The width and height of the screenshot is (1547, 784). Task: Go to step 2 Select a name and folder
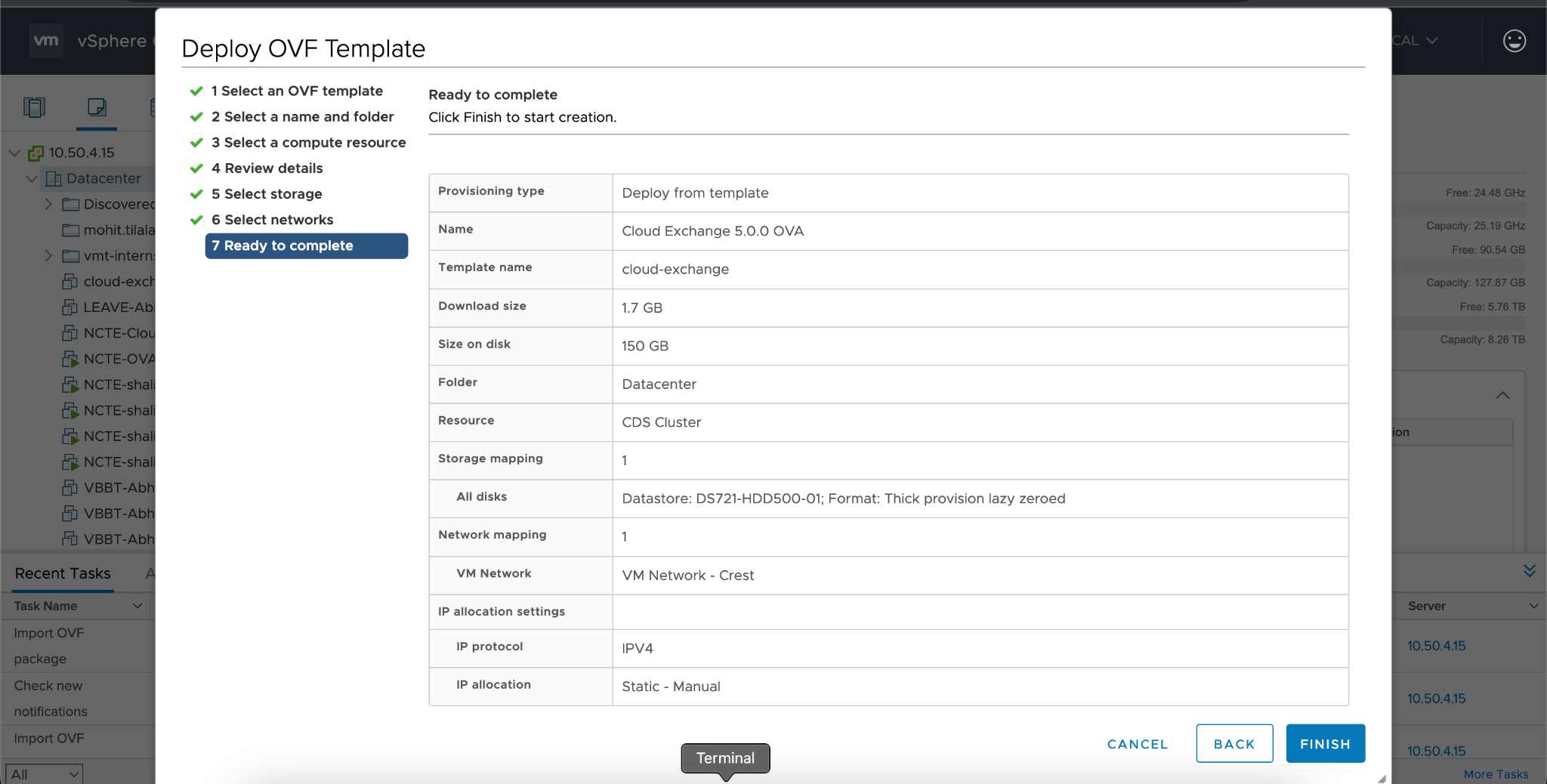coord(302,116)
